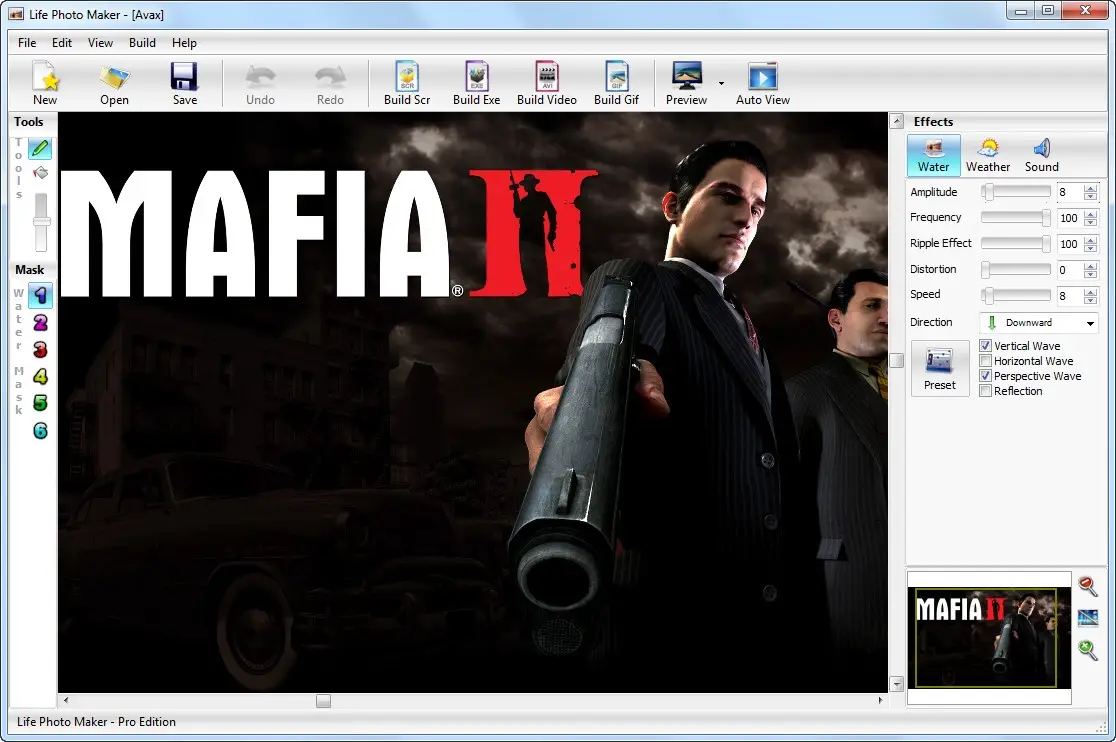Save the current project
This screenshot has height=742, width=1116.
tap(184, 83)
